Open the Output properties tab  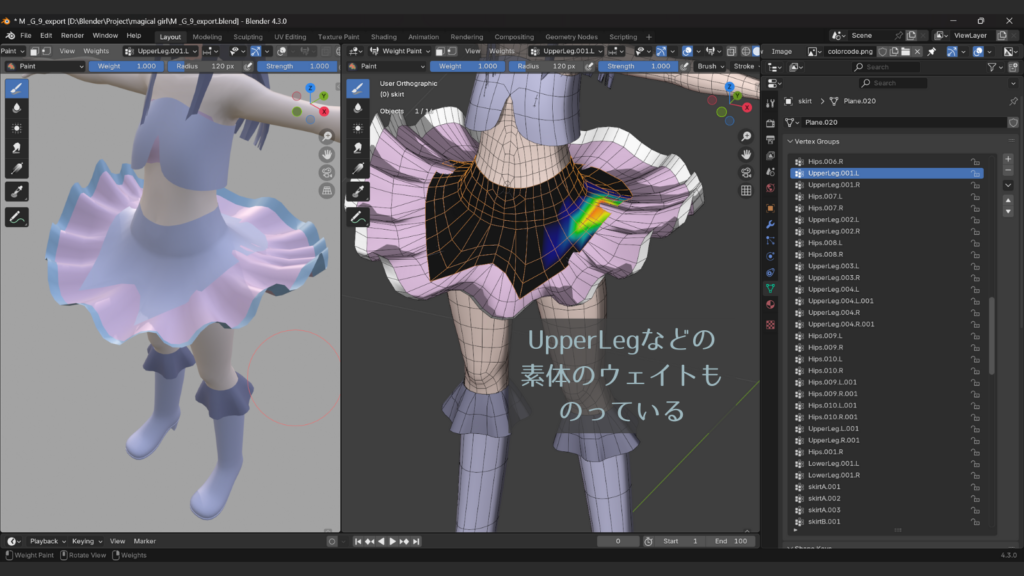[771, 140]
